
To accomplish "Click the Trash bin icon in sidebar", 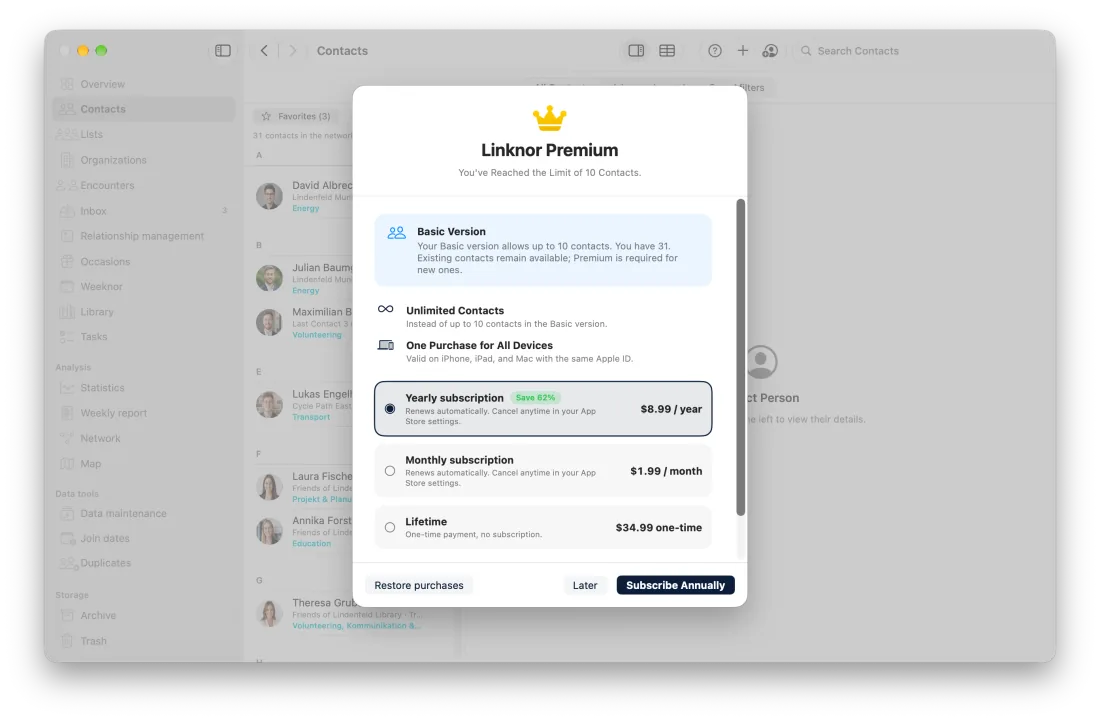I will coord(67,641).
